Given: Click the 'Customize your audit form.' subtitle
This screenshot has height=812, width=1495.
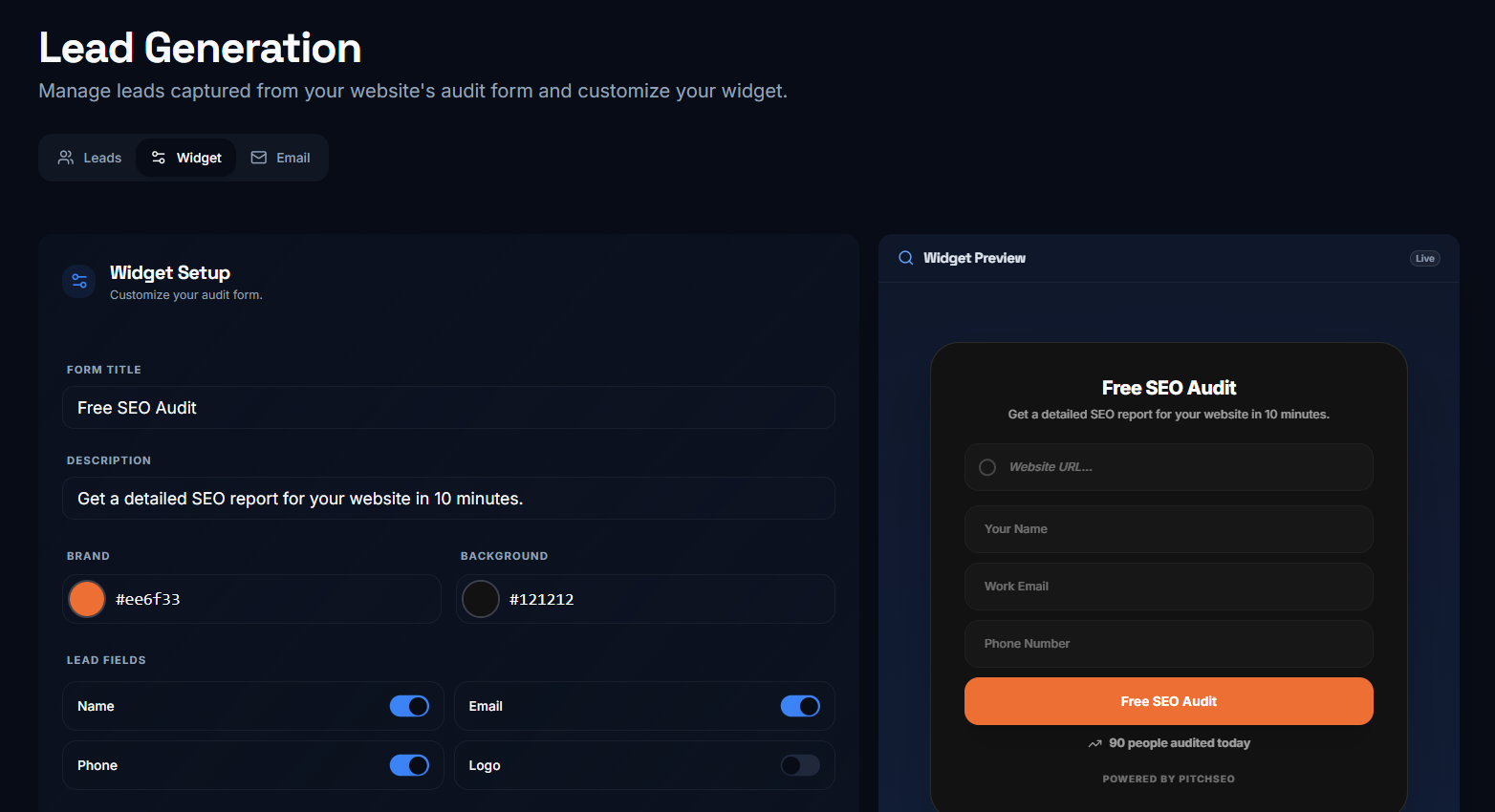Looking at the screenshot, I should pyautogui.click(x=185, y=295).
